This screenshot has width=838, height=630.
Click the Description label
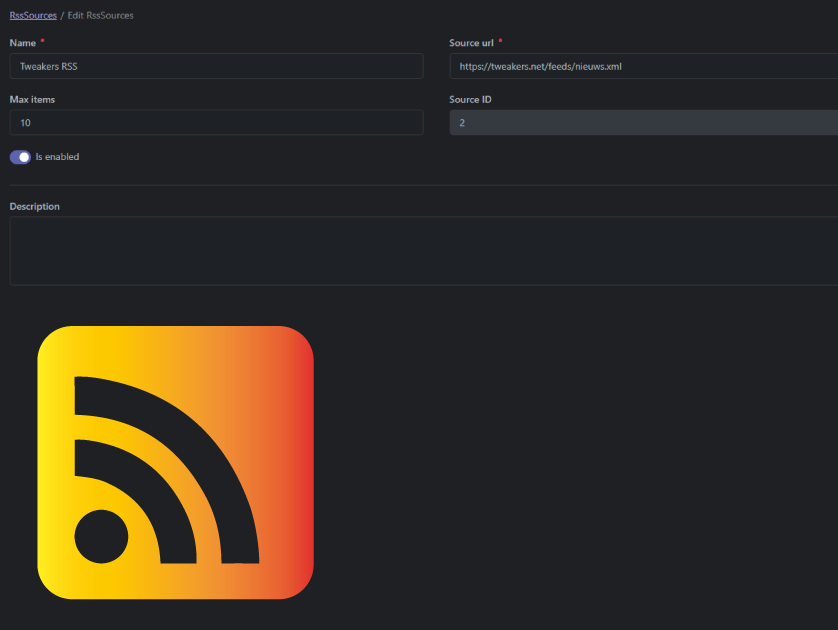pyautogui.click(x=35, y=207)
